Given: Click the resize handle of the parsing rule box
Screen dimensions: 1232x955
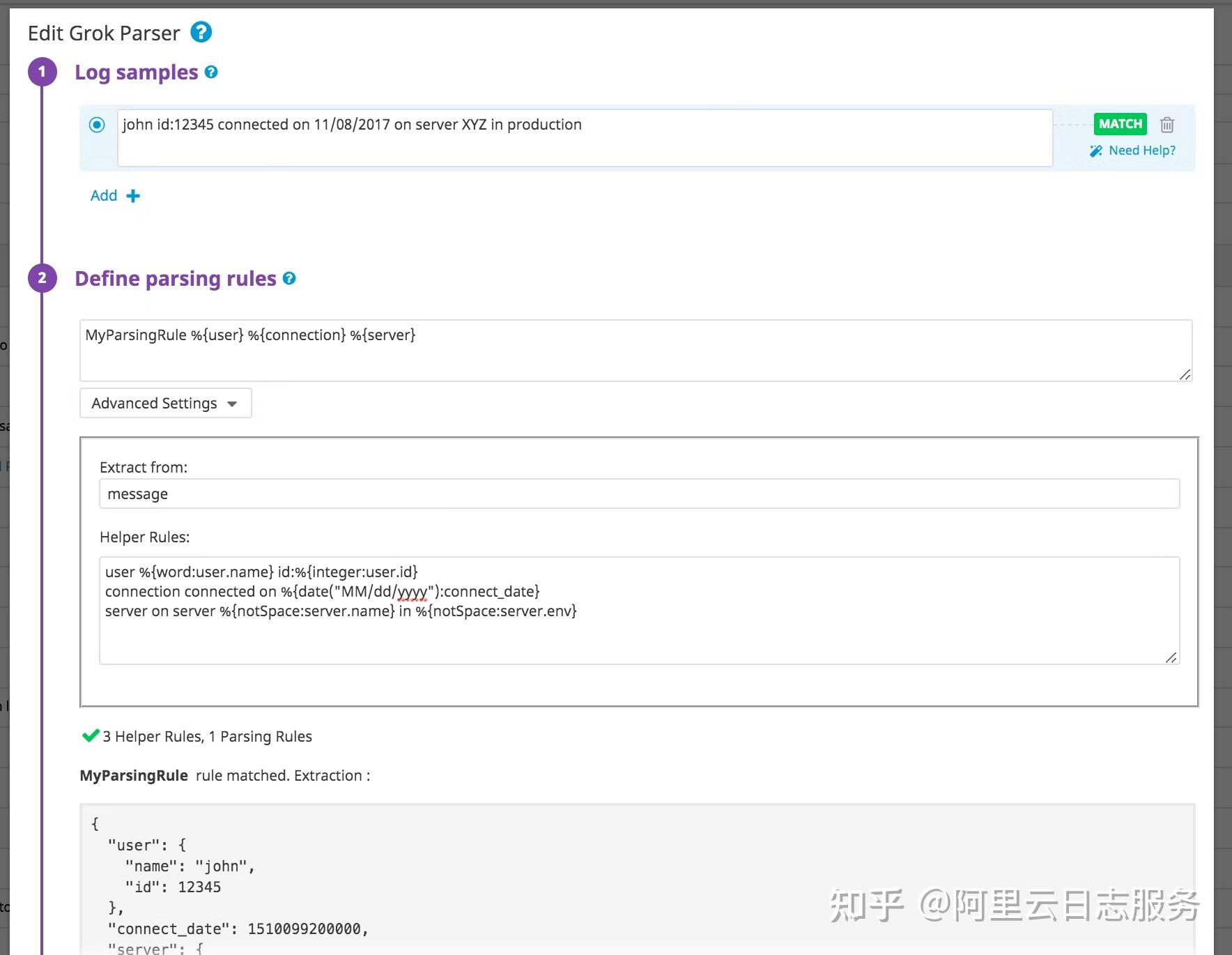Looking at the screenshot, I should [1185, 375].
